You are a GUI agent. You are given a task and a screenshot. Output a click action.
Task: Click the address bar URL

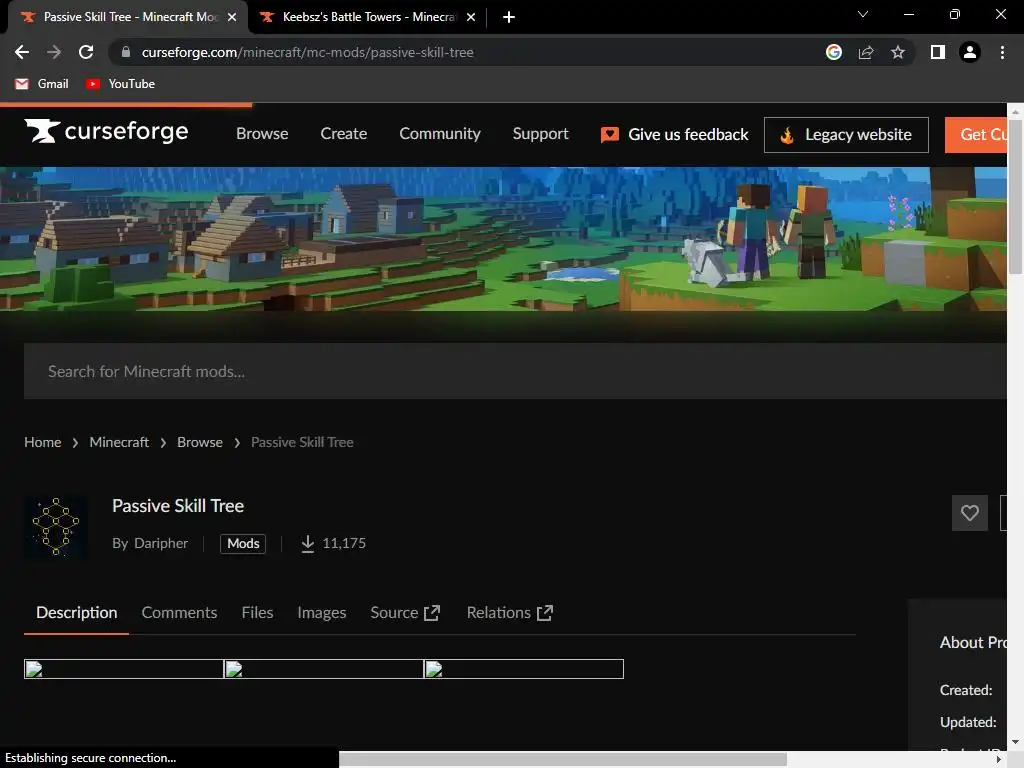pos(307,52)
